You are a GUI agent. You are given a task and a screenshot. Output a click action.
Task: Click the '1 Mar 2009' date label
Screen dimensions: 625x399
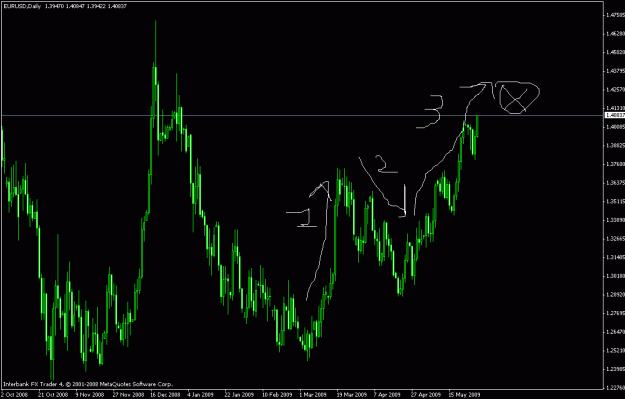[313, 395]
